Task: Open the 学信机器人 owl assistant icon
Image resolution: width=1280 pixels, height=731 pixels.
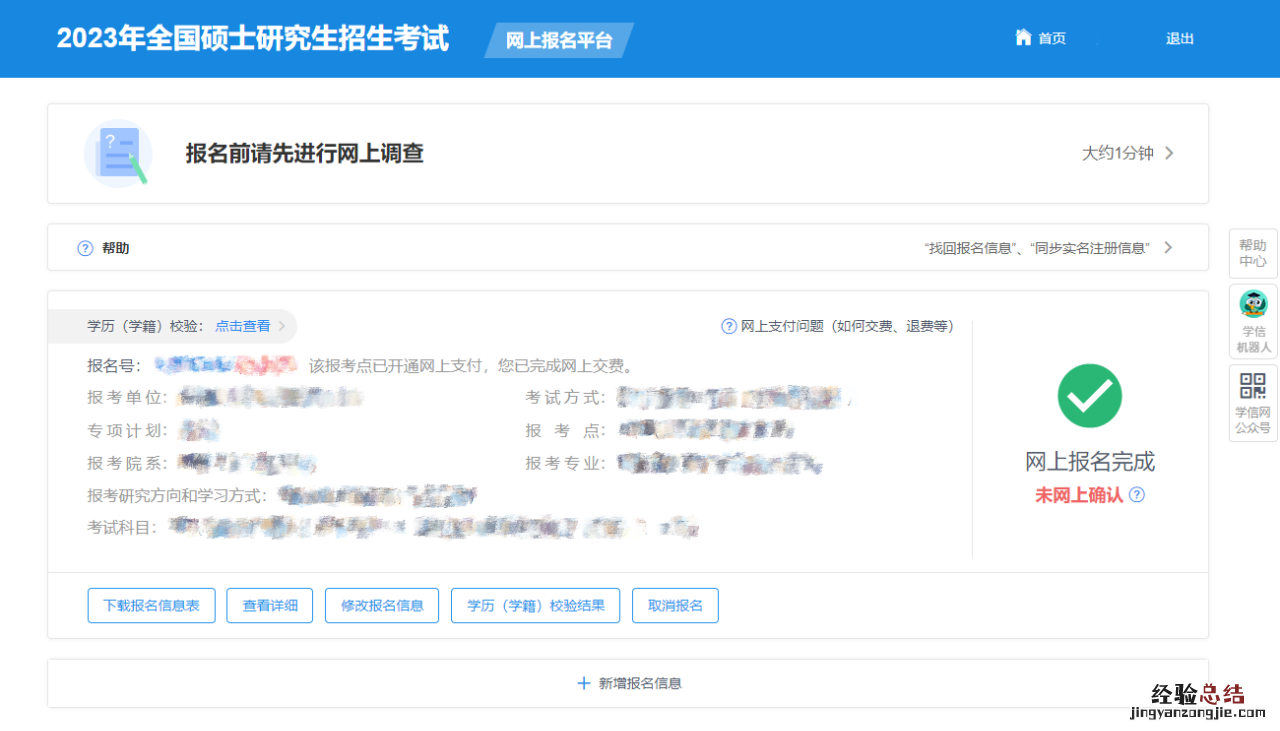Action: click(x=1253, y=304)
